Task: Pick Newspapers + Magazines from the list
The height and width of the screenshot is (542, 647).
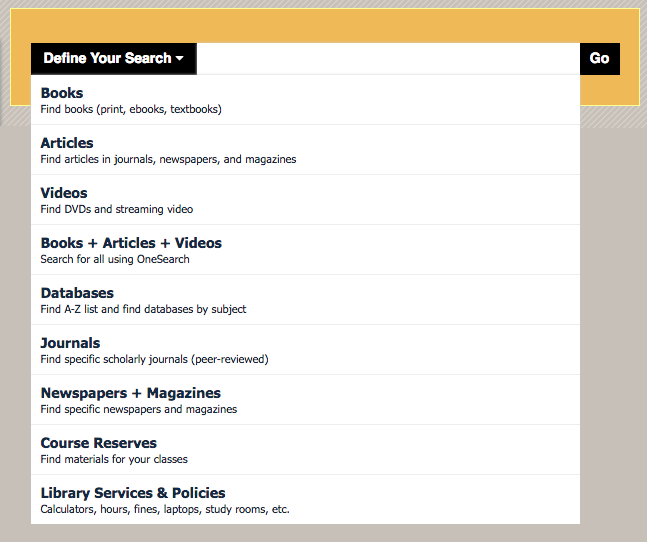Action: point(305,400)
